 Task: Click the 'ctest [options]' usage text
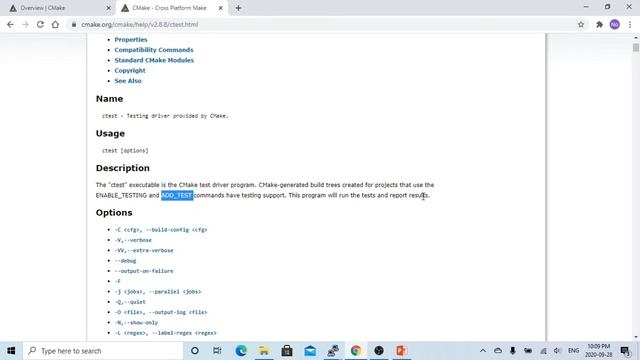(125, 151)
